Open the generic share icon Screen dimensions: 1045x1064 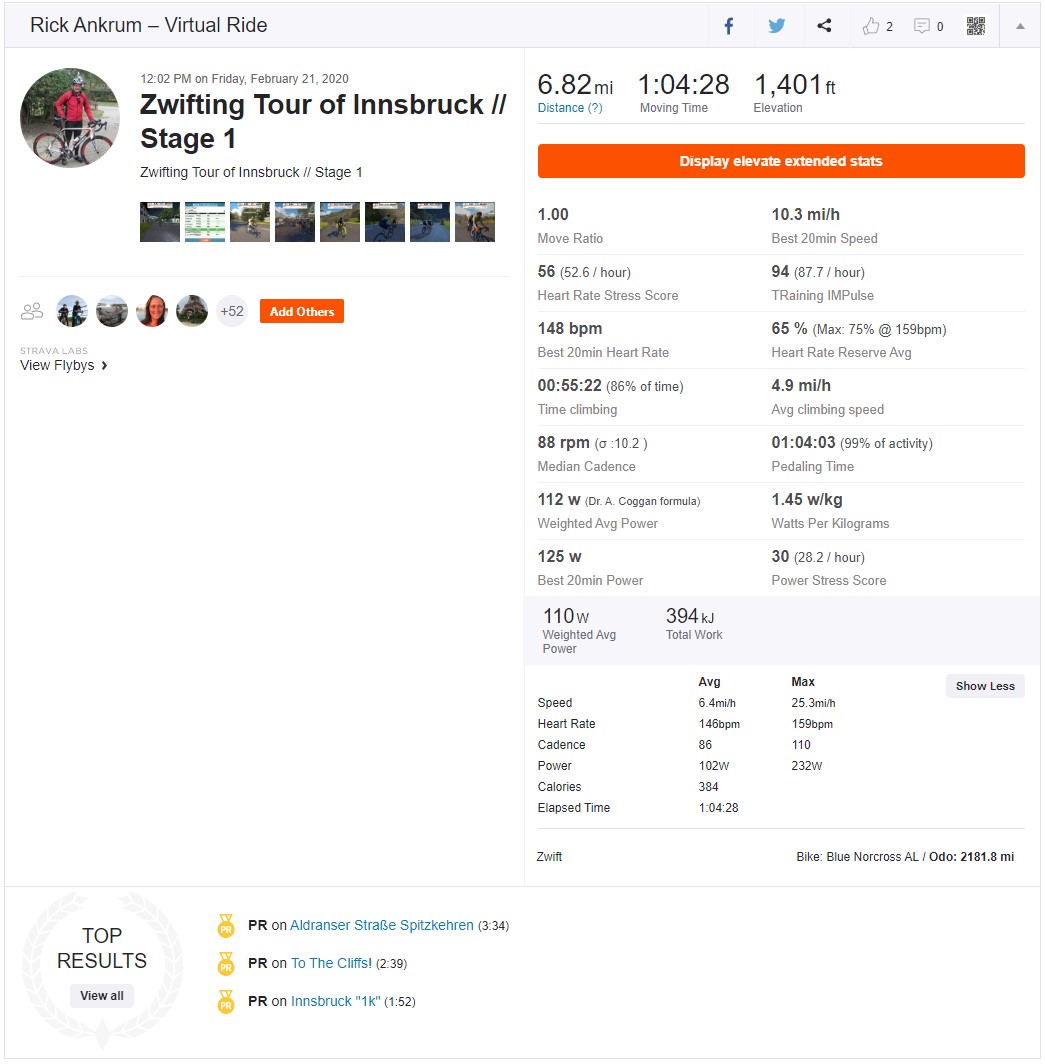824,26
